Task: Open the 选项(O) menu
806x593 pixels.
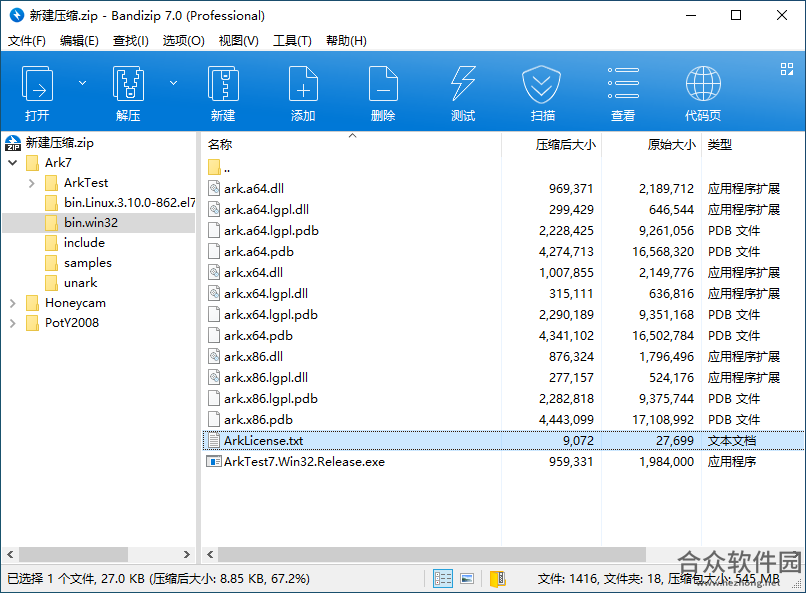Action: pos(184,41)
